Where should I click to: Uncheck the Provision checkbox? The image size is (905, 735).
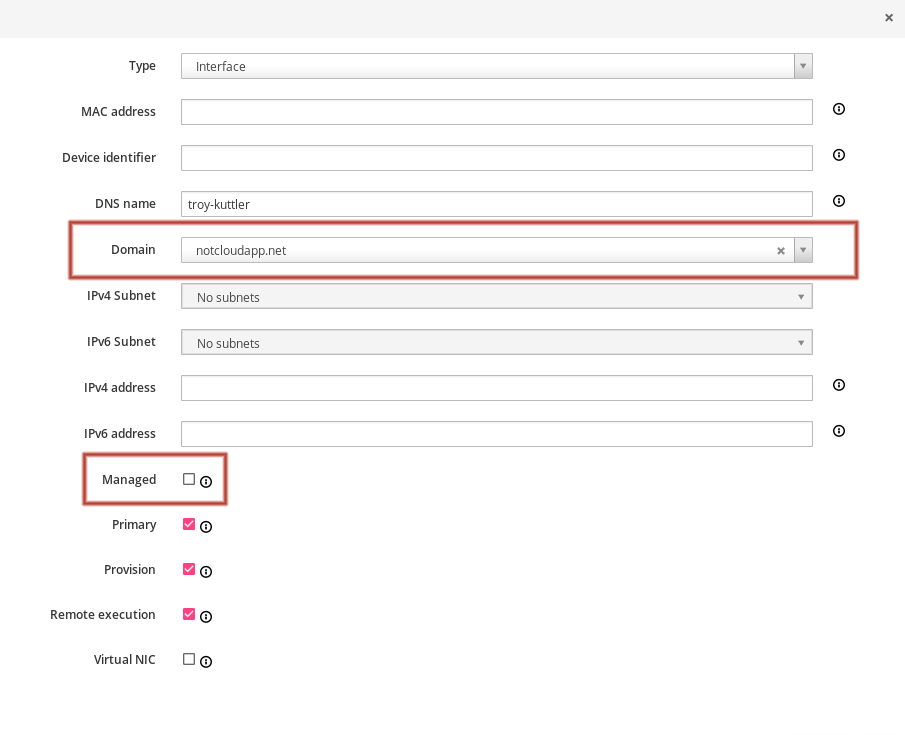coord(189,569)
